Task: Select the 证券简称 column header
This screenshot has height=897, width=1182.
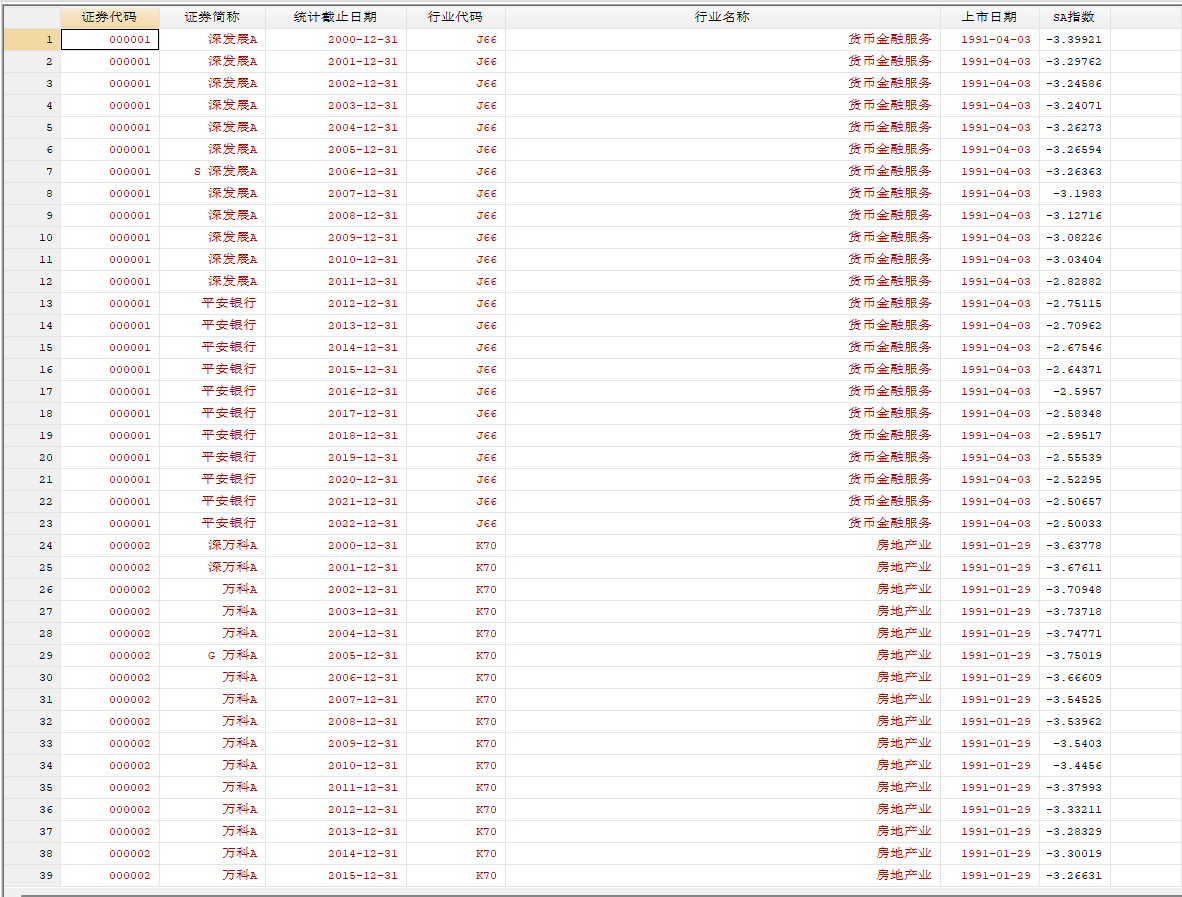Action: click(x=212, y=17)
